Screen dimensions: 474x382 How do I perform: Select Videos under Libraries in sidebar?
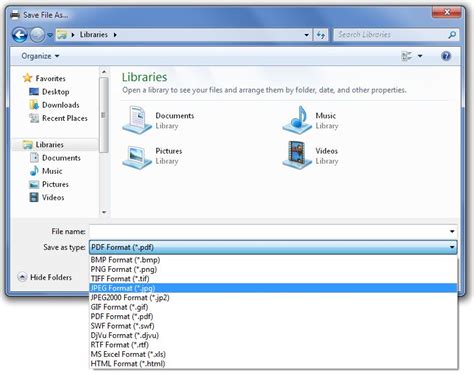[x=47, y=197]
